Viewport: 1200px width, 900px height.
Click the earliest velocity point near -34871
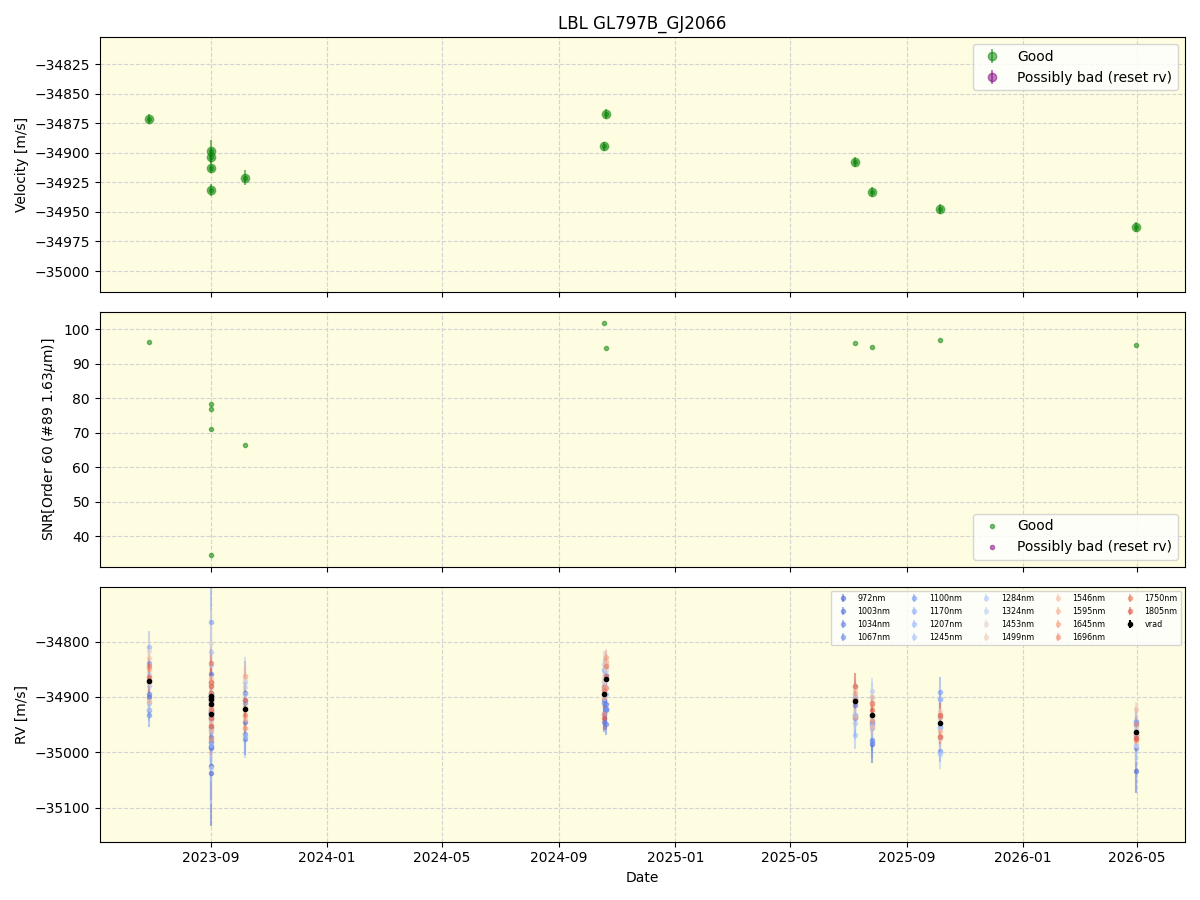tap(149, 119)
